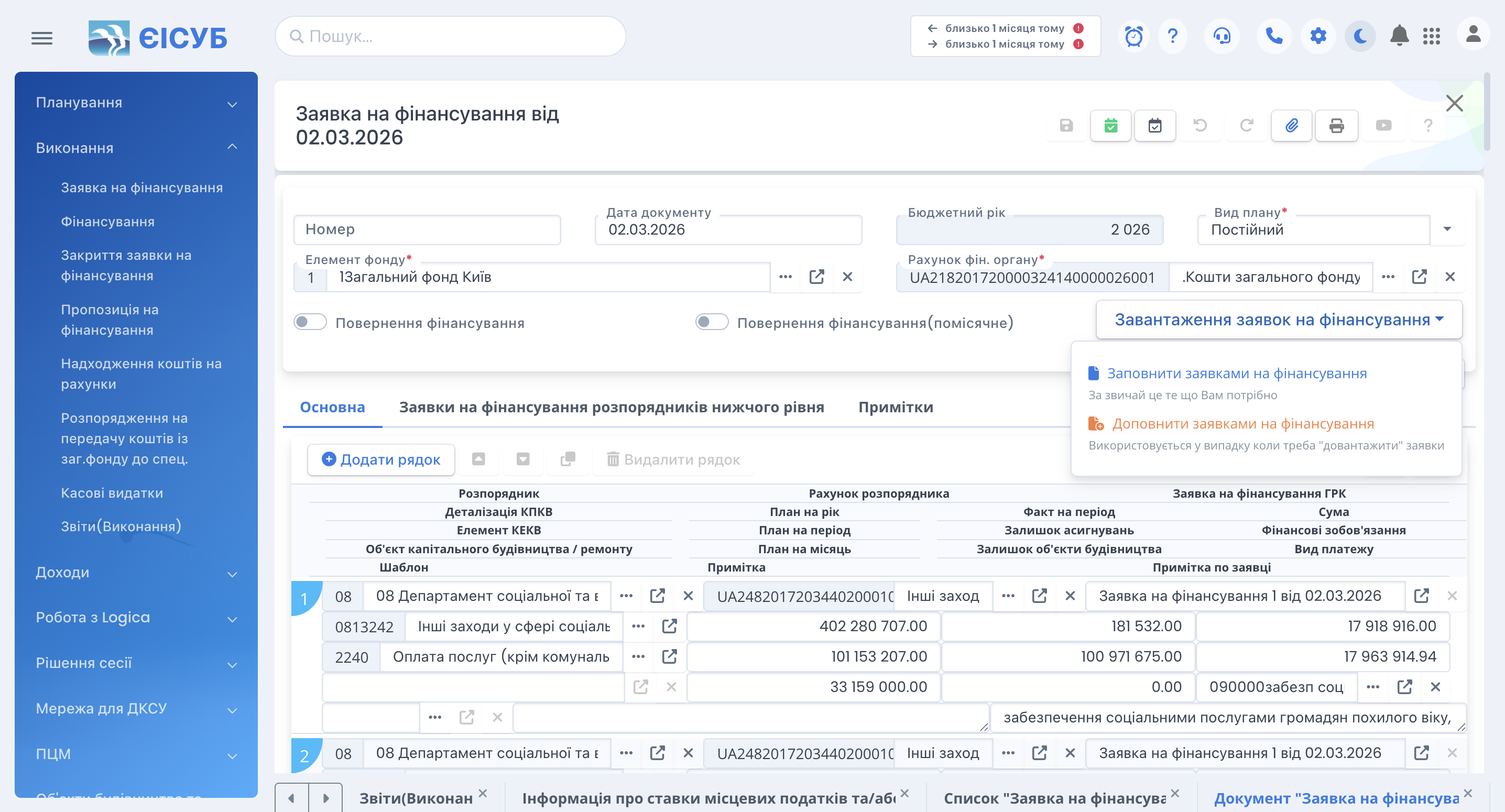
Task: Open headset support icon
Action: click(x=1222, y=37)
